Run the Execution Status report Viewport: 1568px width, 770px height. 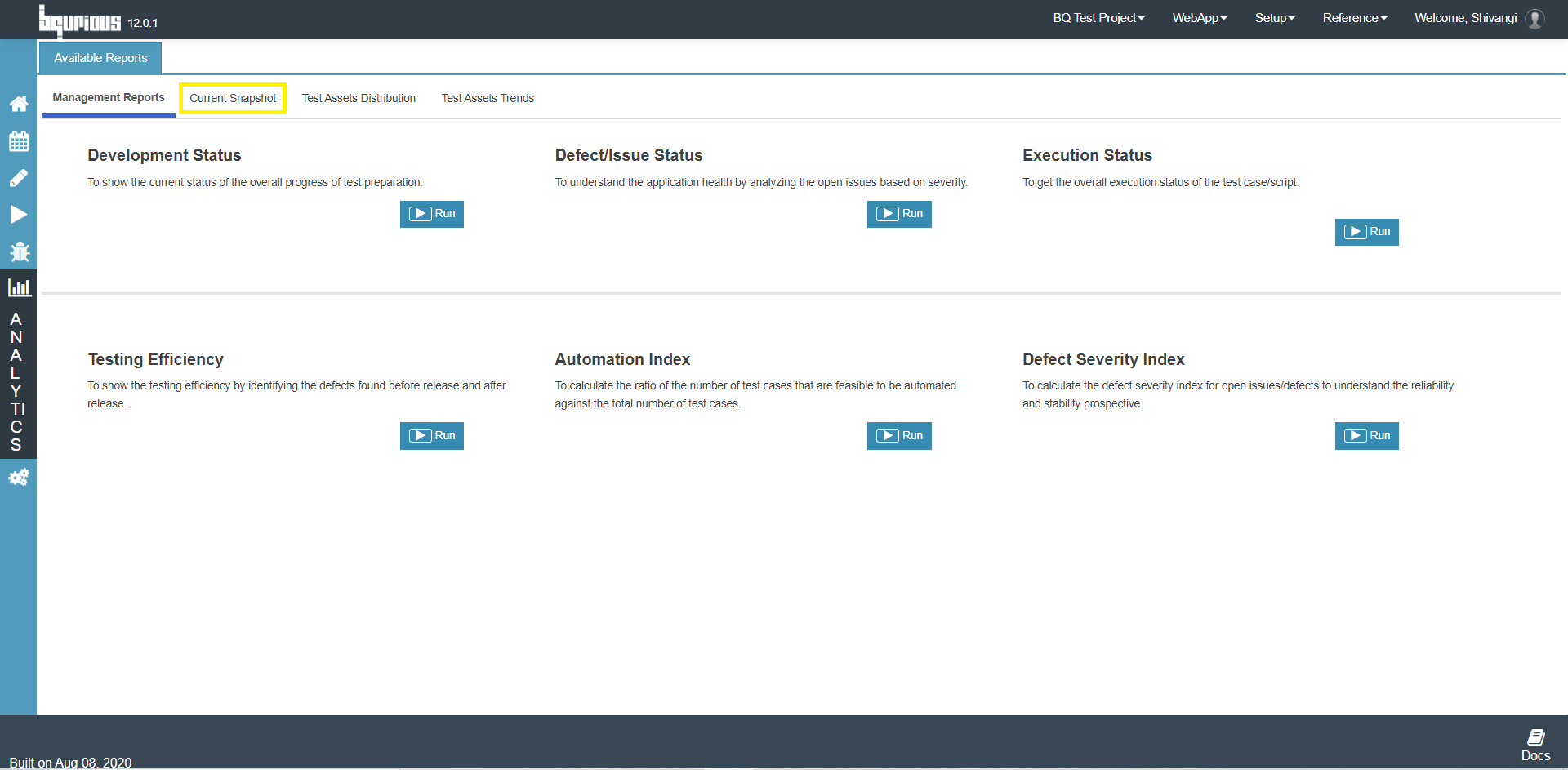pos(1367,232)
